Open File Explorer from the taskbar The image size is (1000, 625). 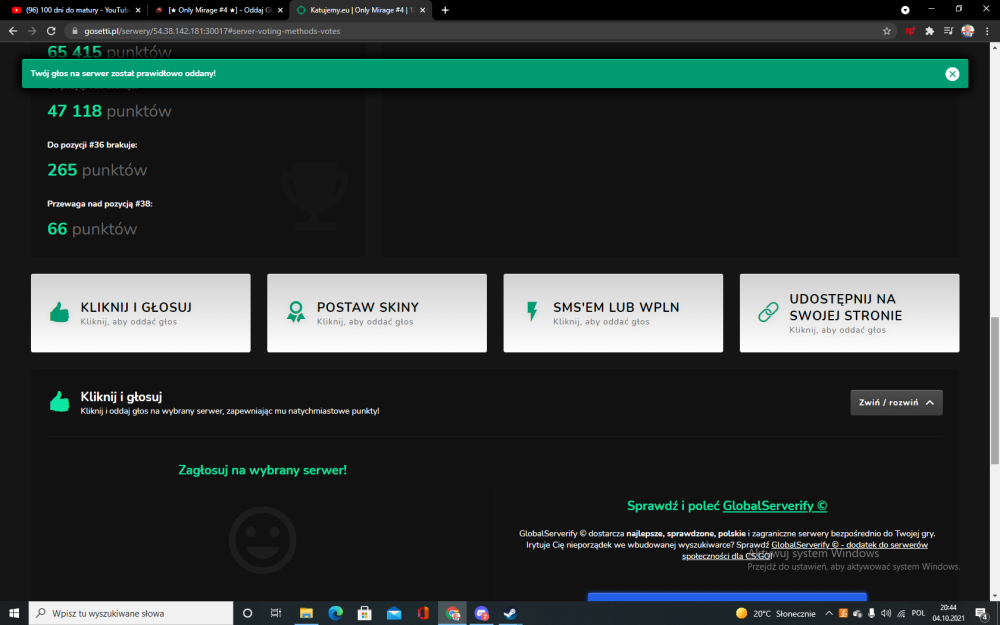306,613
